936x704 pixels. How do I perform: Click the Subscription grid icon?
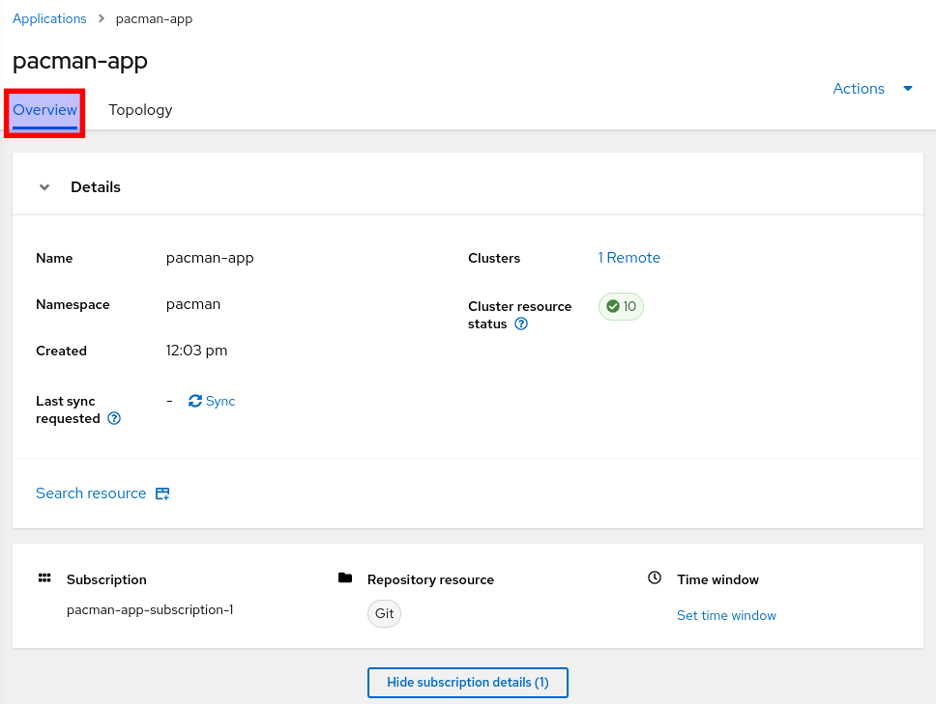click(44, 578)
